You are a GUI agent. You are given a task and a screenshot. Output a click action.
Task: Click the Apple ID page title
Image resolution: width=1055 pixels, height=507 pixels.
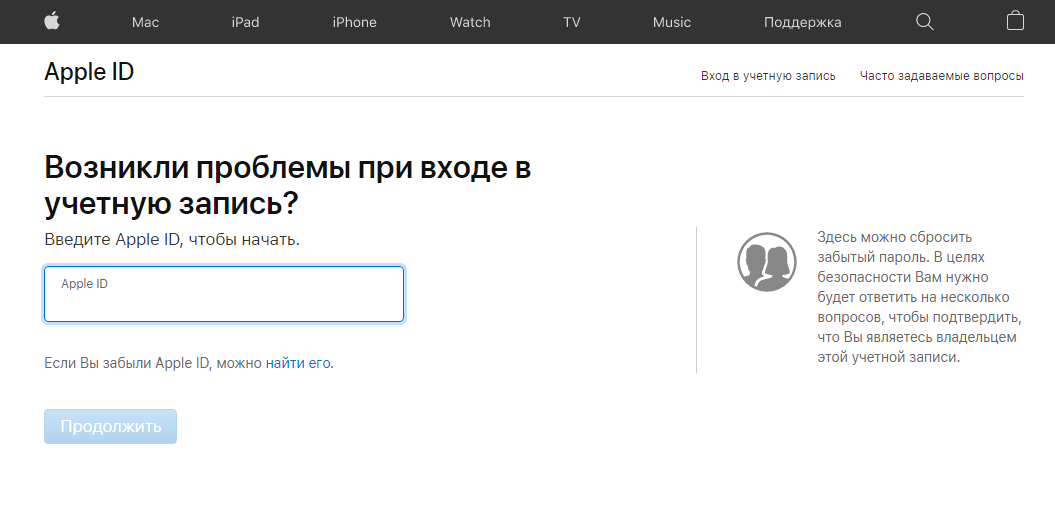coord(89,72)
